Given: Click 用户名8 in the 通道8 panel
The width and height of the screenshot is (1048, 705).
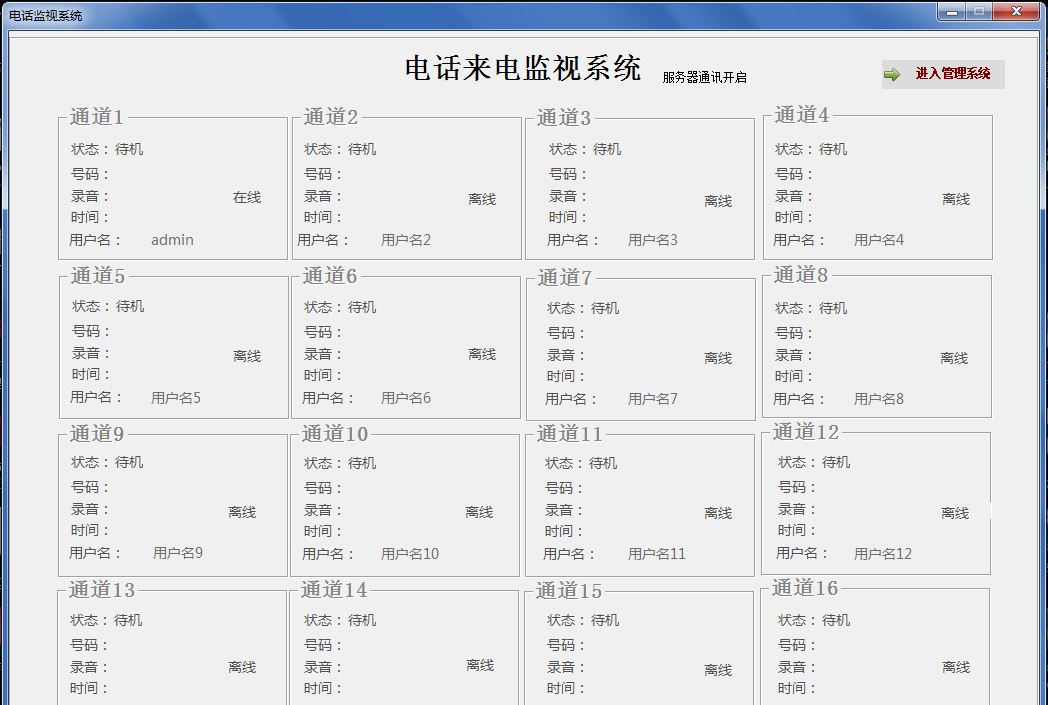Looking at the screenshot, I should pos(878,399).
